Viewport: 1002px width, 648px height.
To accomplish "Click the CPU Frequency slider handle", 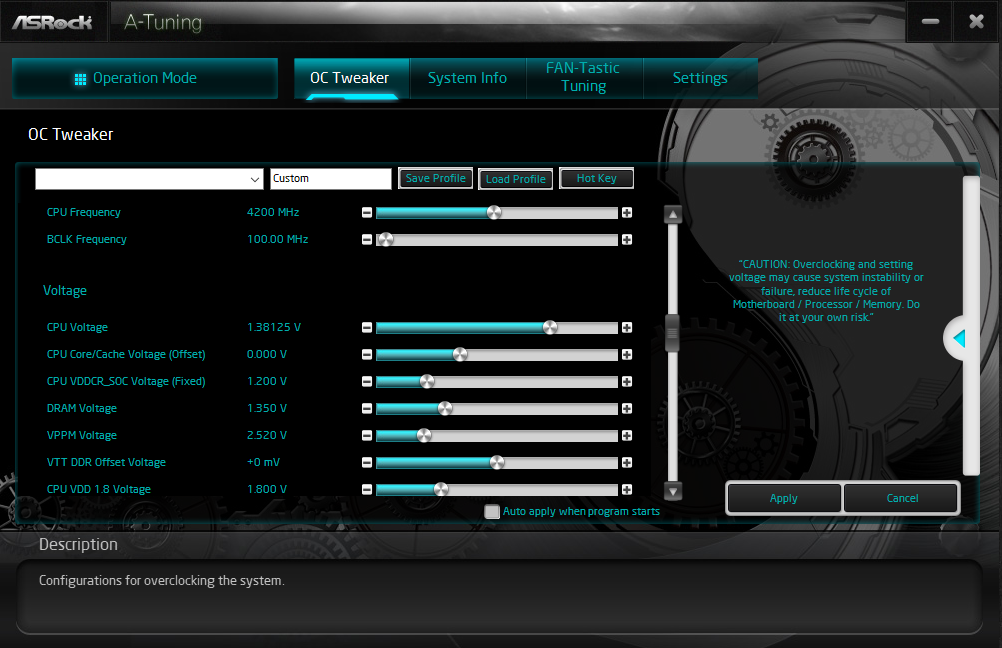I will point(494,213).
